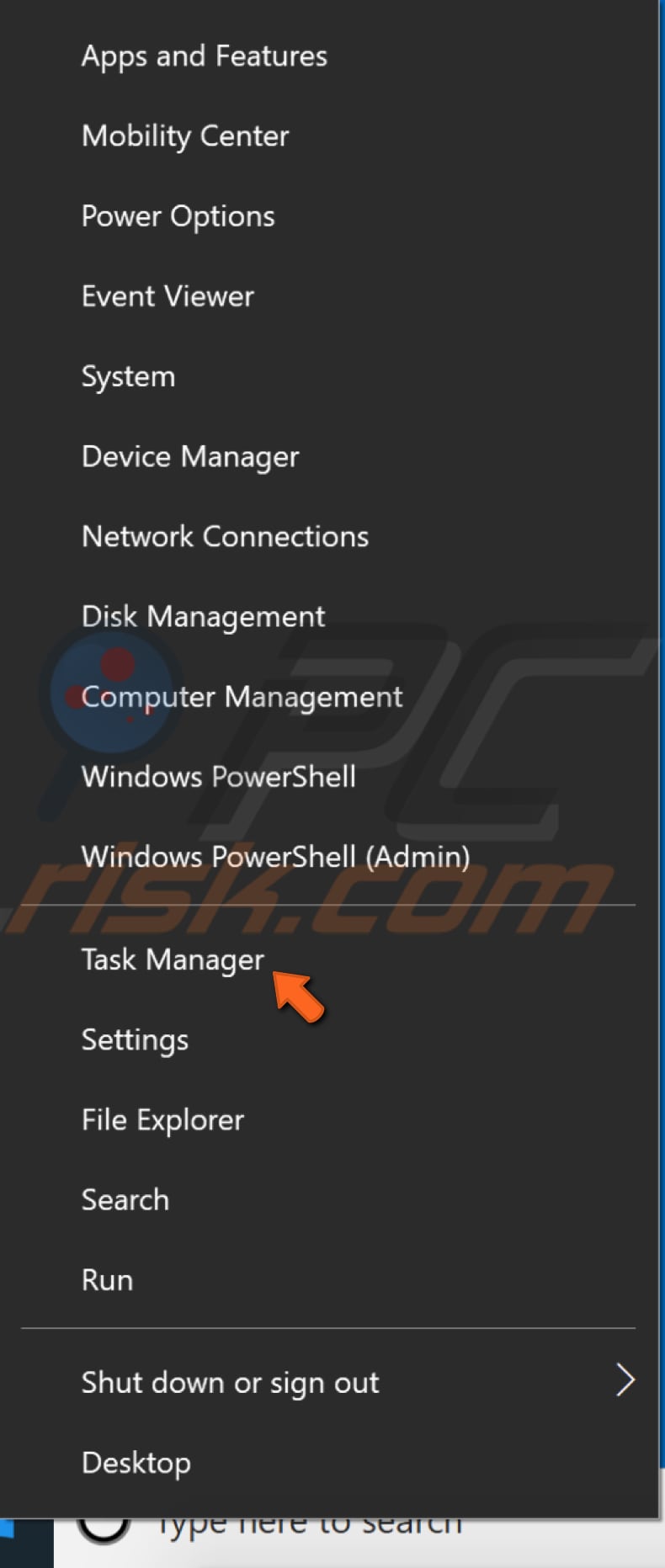Select Event Viewer entry
Image resolution: width=665 pixels, height=1568 pixels.
point(168,296)
